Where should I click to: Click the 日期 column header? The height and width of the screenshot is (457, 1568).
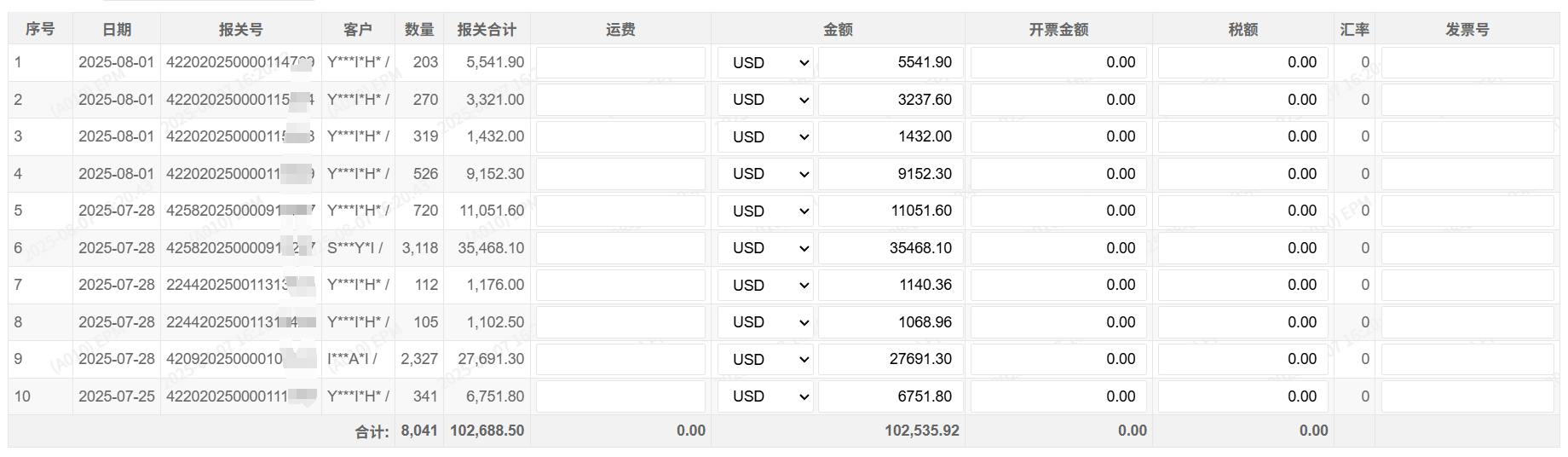coord(117,30)
